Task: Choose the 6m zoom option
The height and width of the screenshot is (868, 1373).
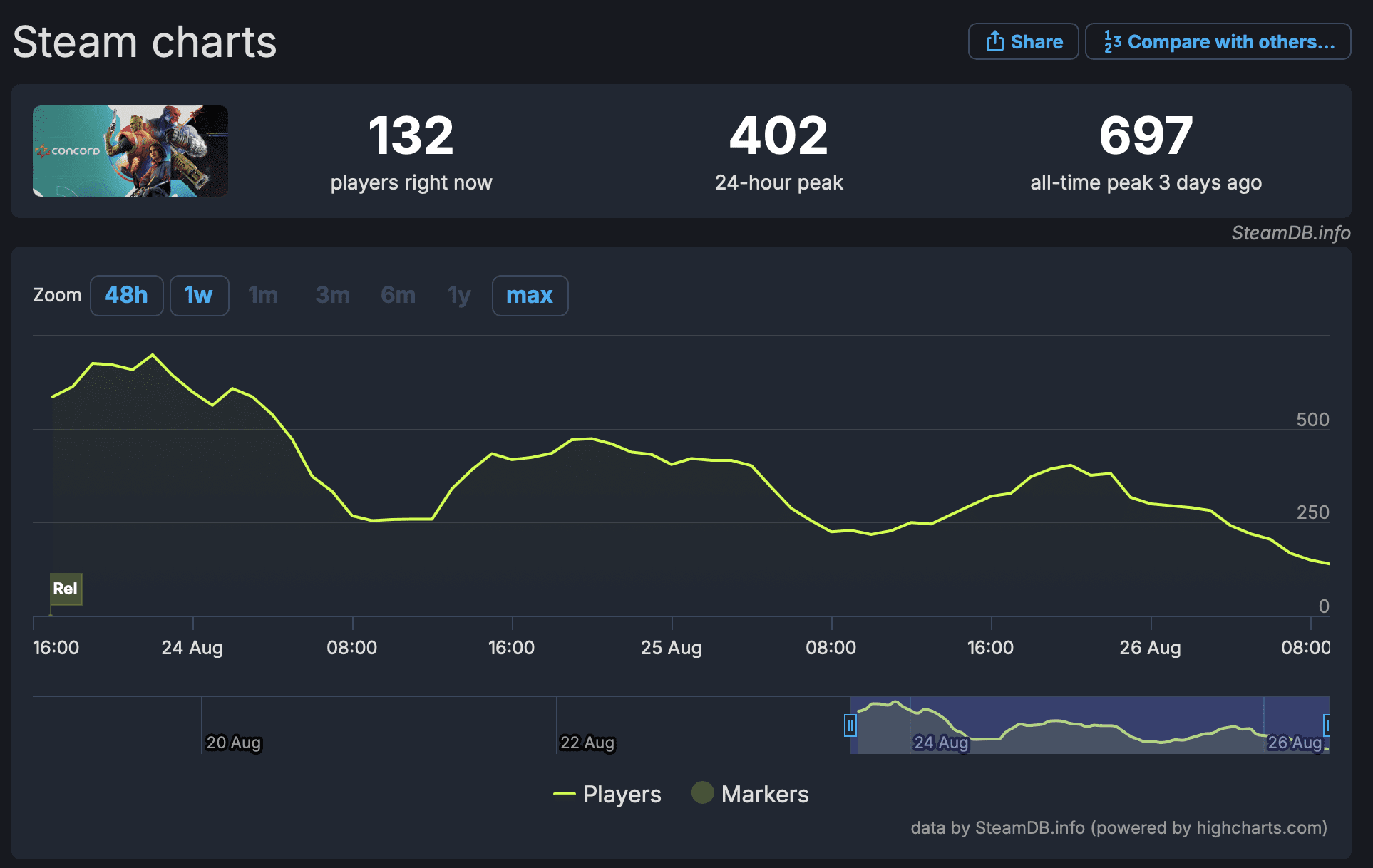Action: (398, 295)
